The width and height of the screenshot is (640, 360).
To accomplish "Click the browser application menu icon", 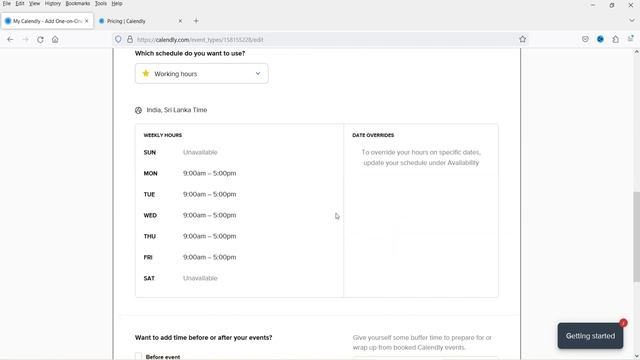I will [x=631, y=39].
